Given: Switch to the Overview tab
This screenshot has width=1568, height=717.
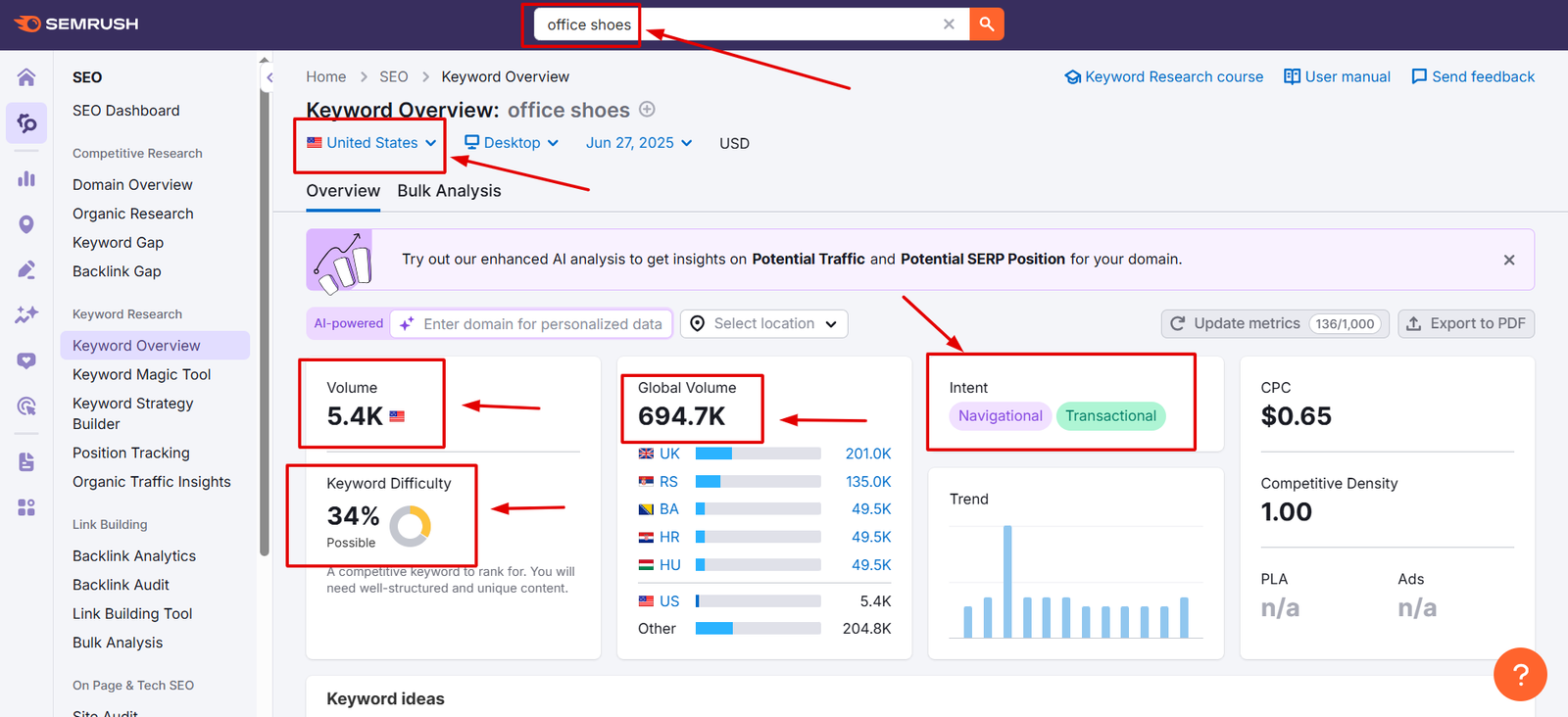Looking at the screenshot, I should [343, 191].
